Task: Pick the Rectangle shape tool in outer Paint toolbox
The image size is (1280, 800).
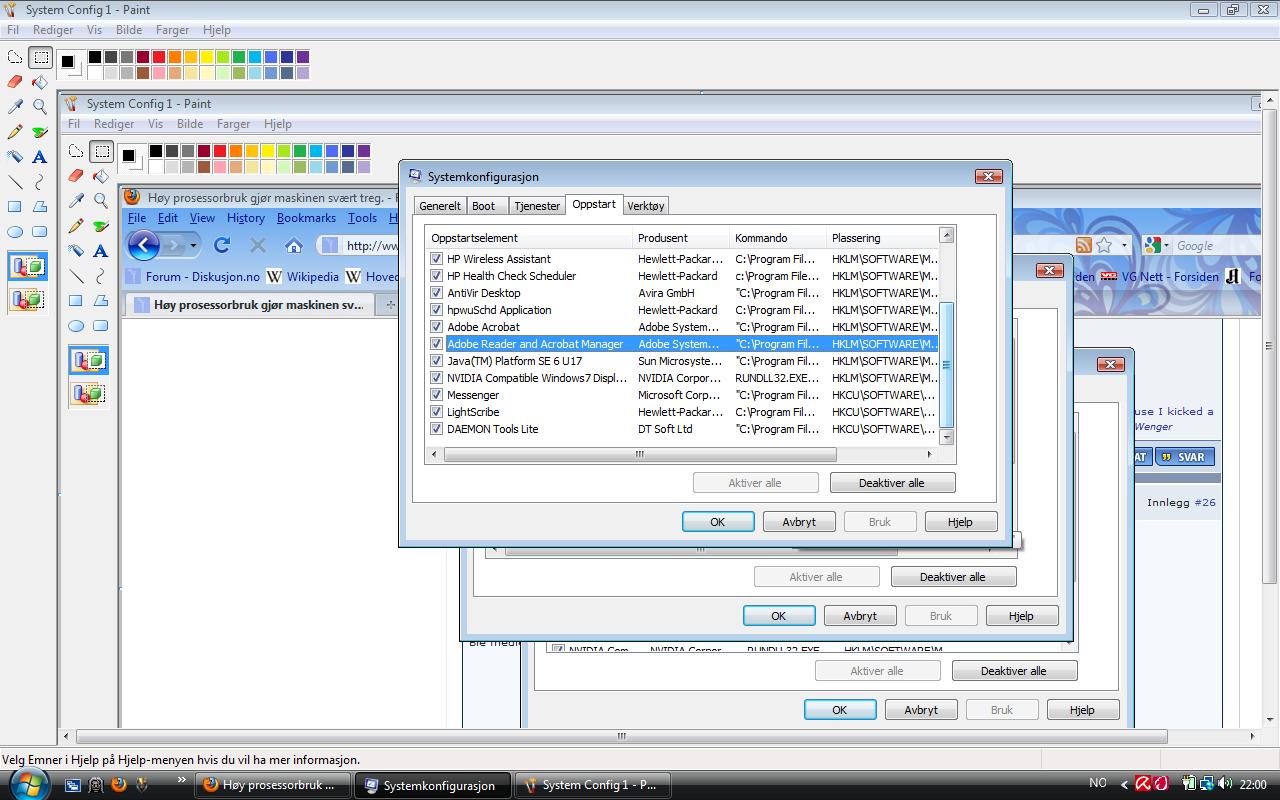Action: point(15,207)
